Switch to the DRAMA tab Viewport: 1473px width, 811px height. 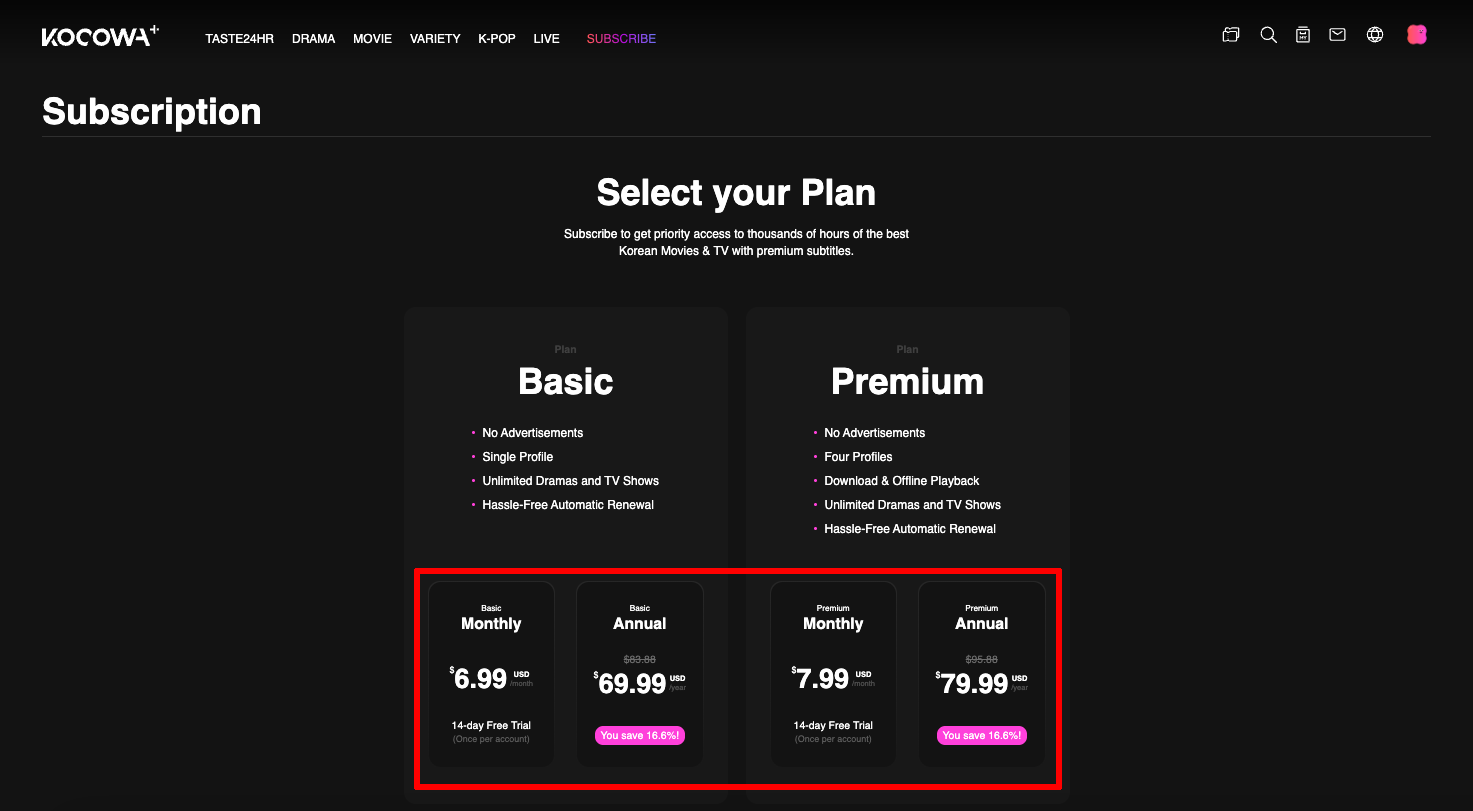[313, 38]
